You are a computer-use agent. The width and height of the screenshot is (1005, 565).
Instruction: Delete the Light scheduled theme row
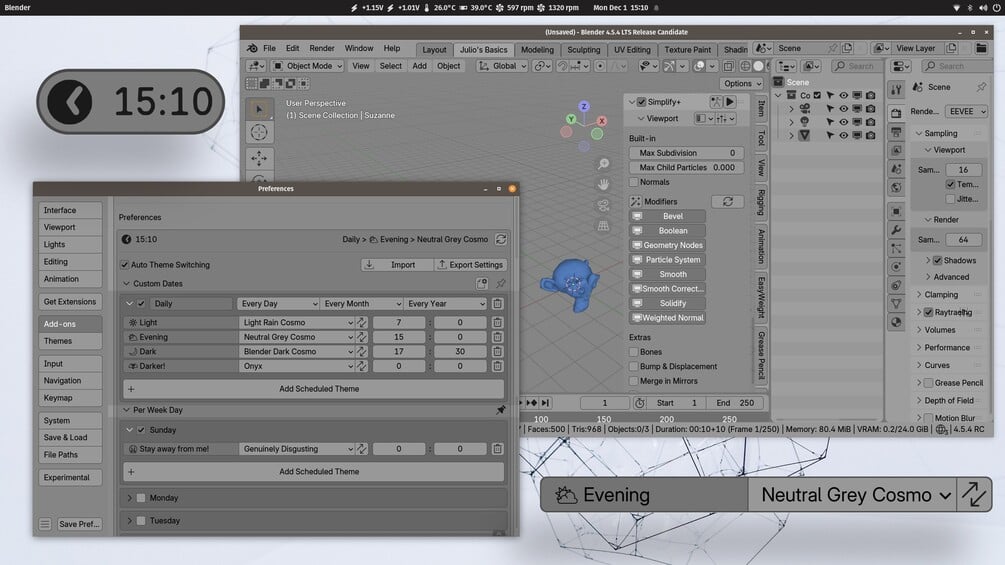tap(497, 322)
